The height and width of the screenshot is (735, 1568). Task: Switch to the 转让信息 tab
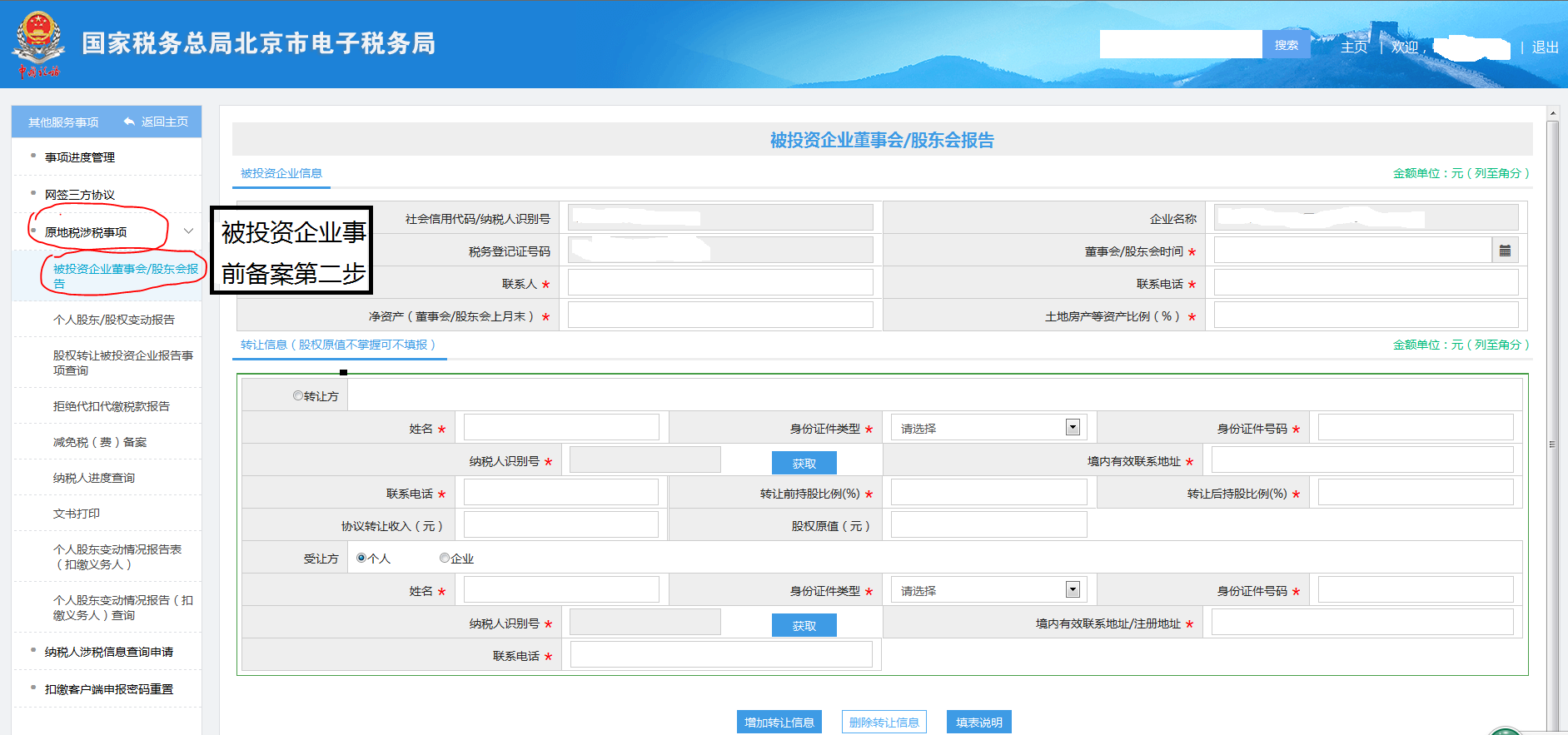pyautogui.click(x=338, y=345)
